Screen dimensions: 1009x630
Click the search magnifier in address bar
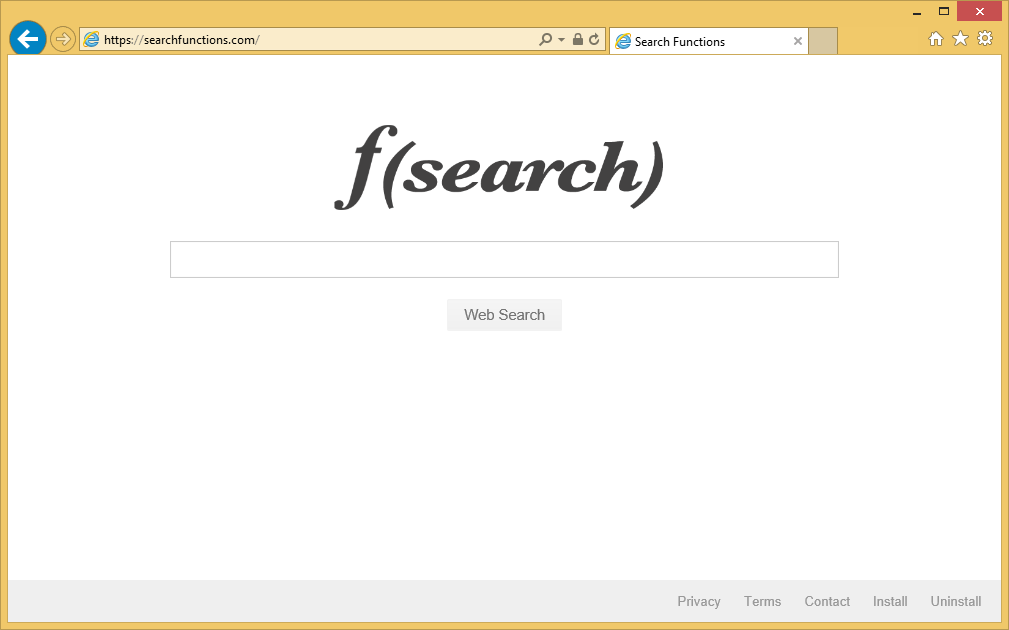pyautogui.click(x=545, y=40)
